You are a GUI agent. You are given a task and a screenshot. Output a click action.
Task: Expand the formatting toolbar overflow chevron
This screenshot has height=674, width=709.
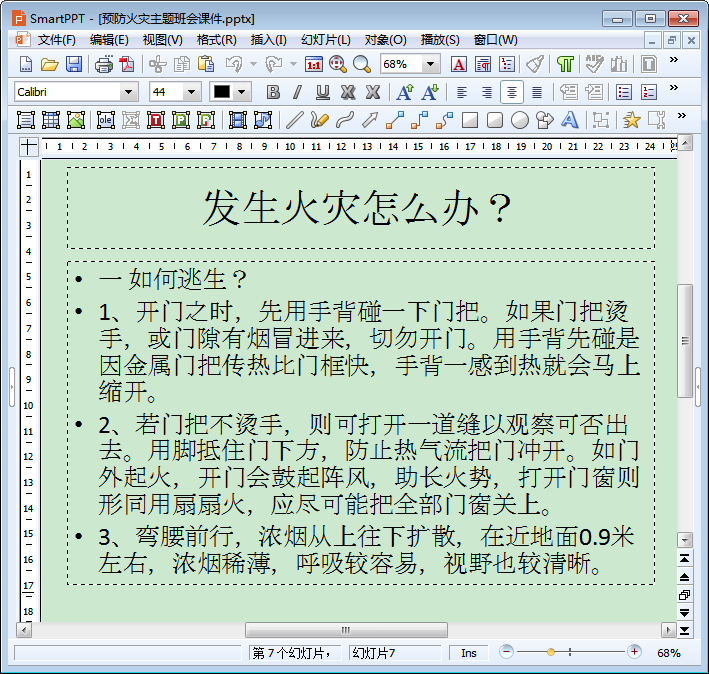(x=674, y=88)
